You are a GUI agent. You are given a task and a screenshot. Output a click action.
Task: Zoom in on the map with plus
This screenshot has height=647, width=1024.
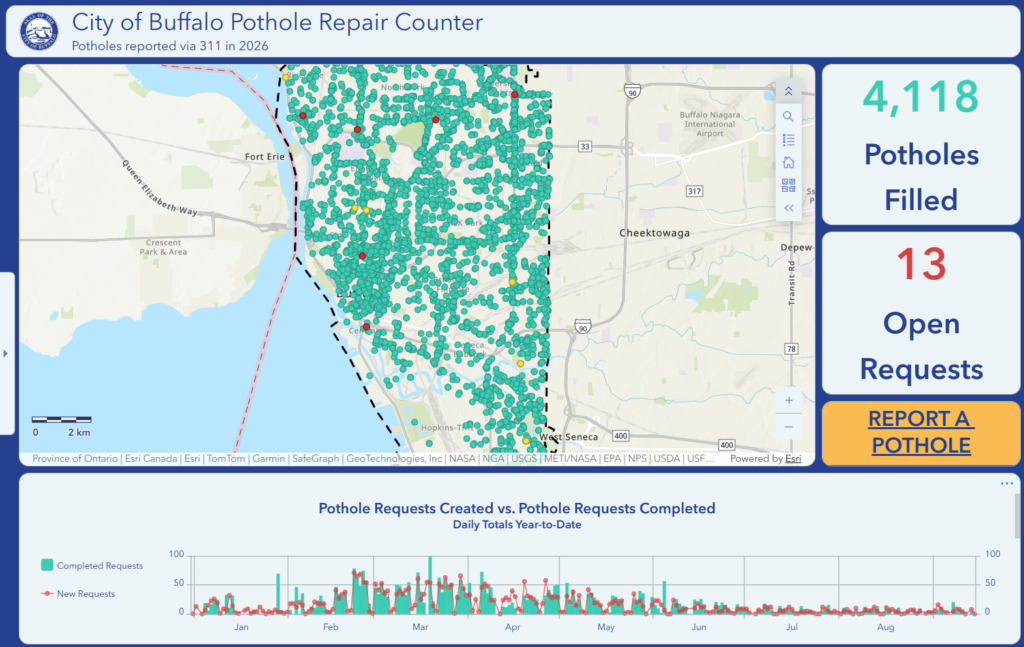coord(788,400)
